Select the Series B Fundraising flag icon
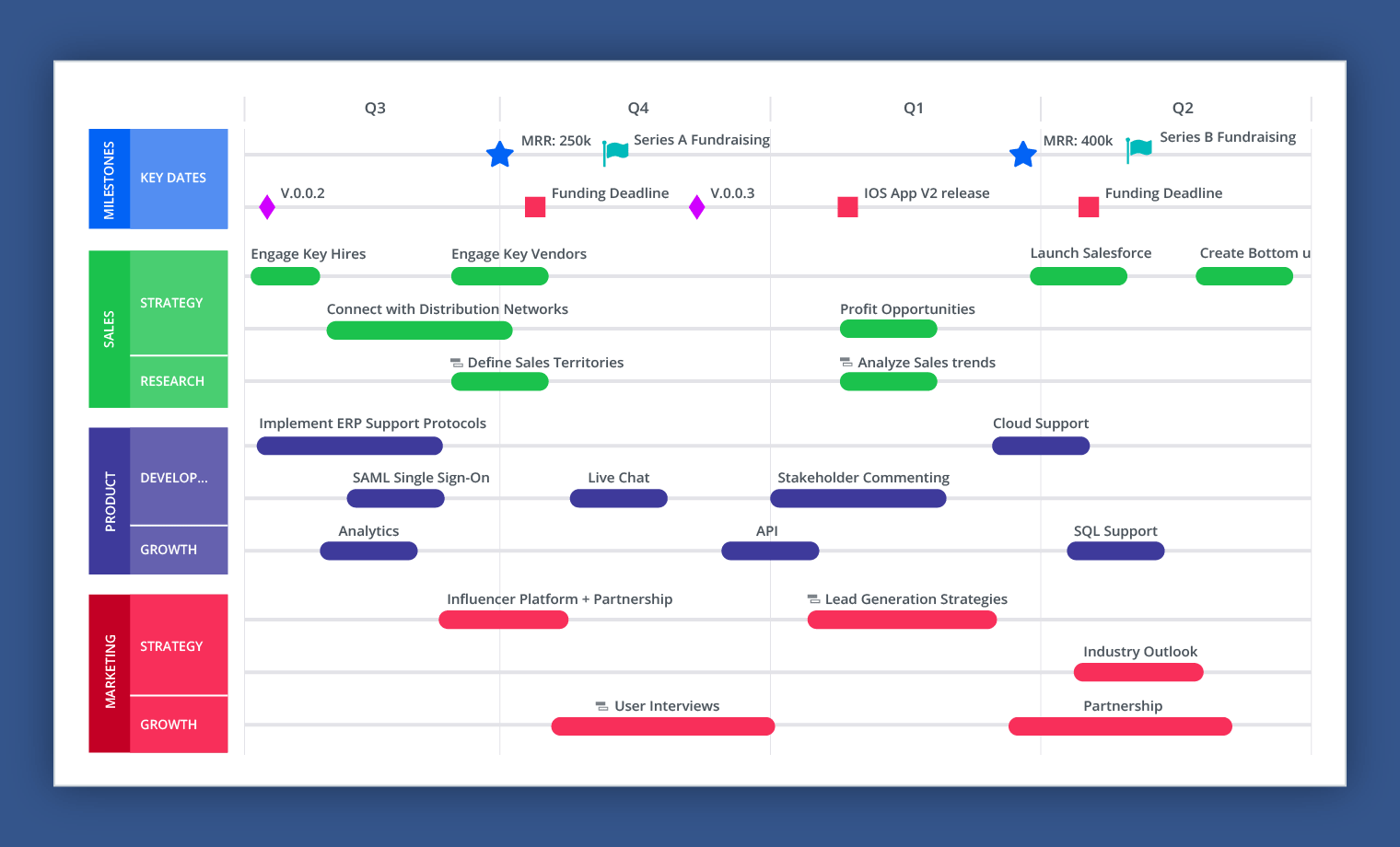 (x=1138, y=150)
